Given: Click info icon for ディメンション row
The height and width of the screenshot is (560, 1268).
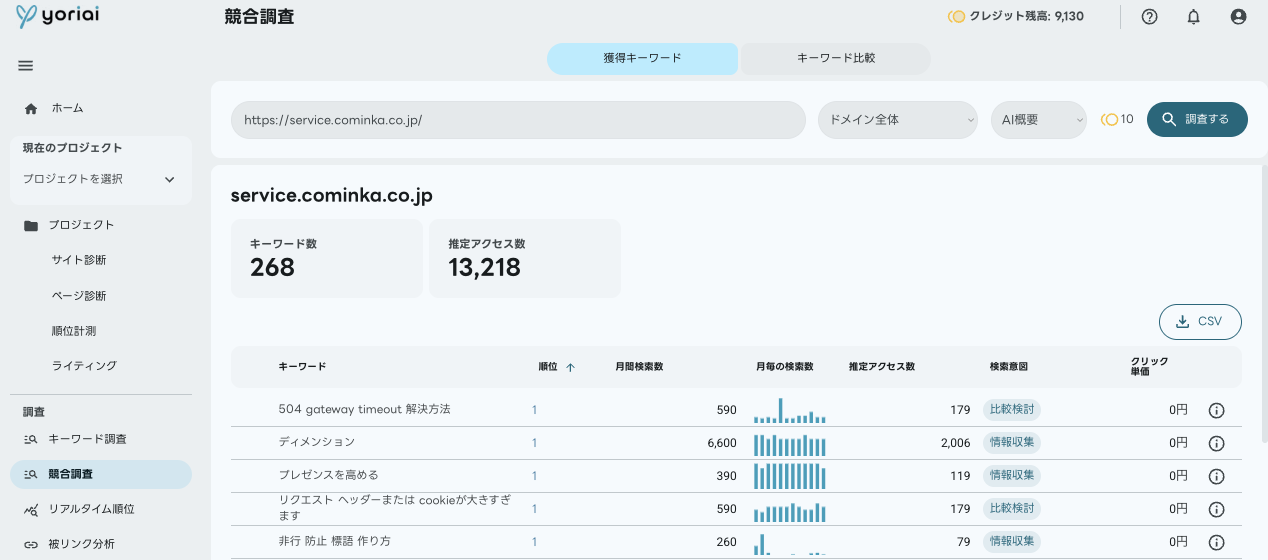Looking at the screenshot, I should (x=1217, y=443).
